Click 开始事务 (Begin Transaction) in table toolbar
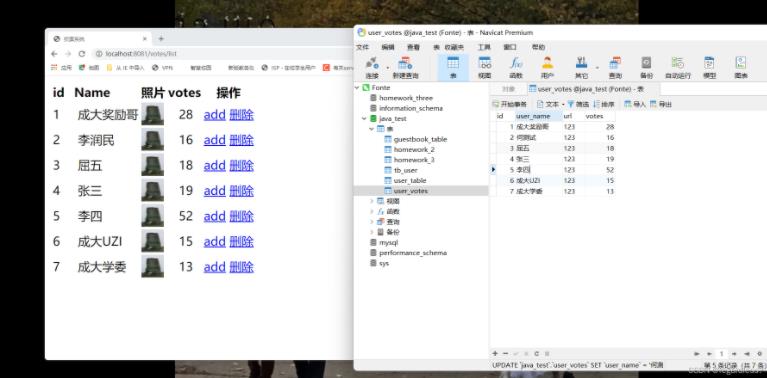This screenshot has height=378, width=767. tap(509, 104)
